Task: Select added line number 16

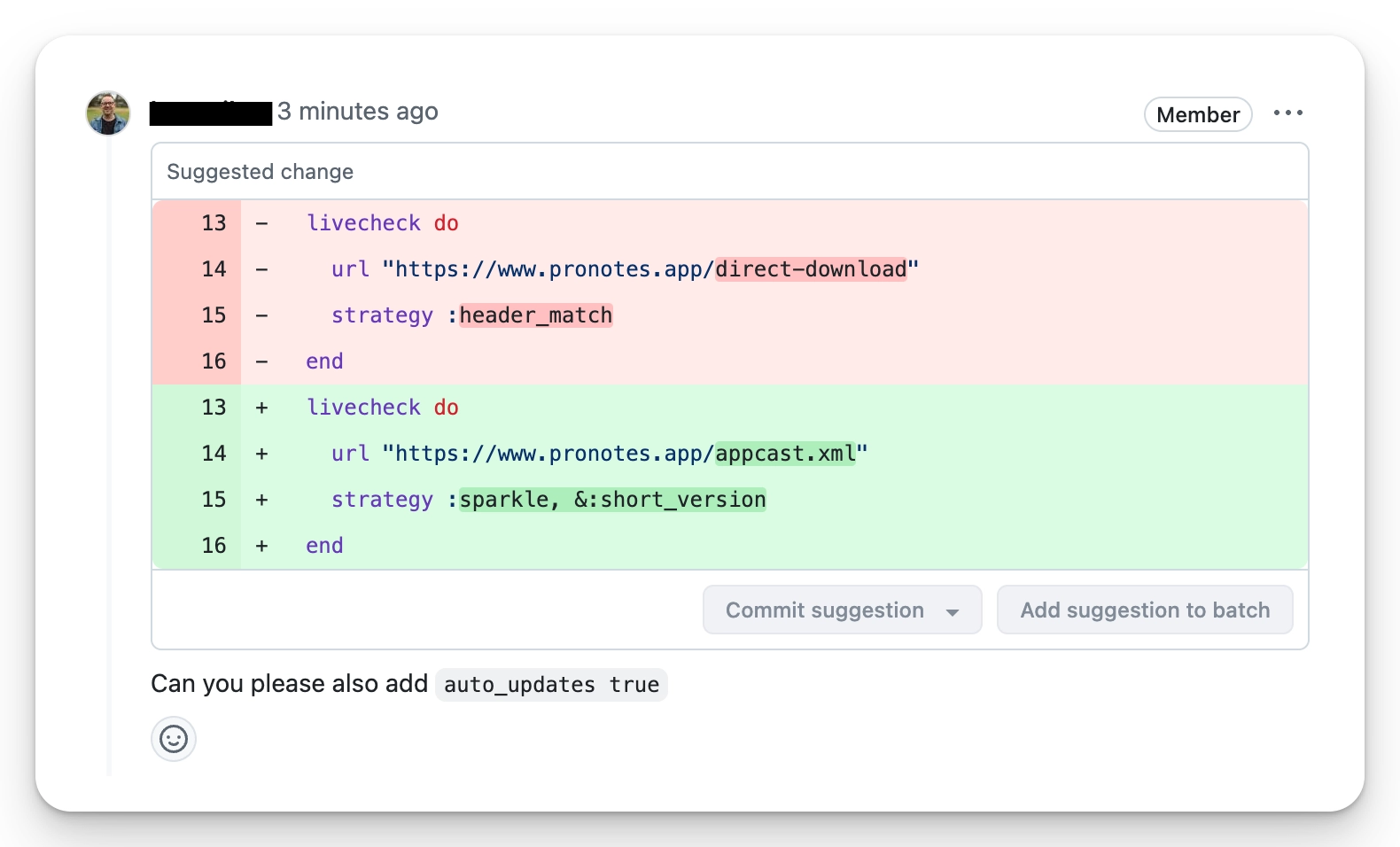Action: pos(214,546)
